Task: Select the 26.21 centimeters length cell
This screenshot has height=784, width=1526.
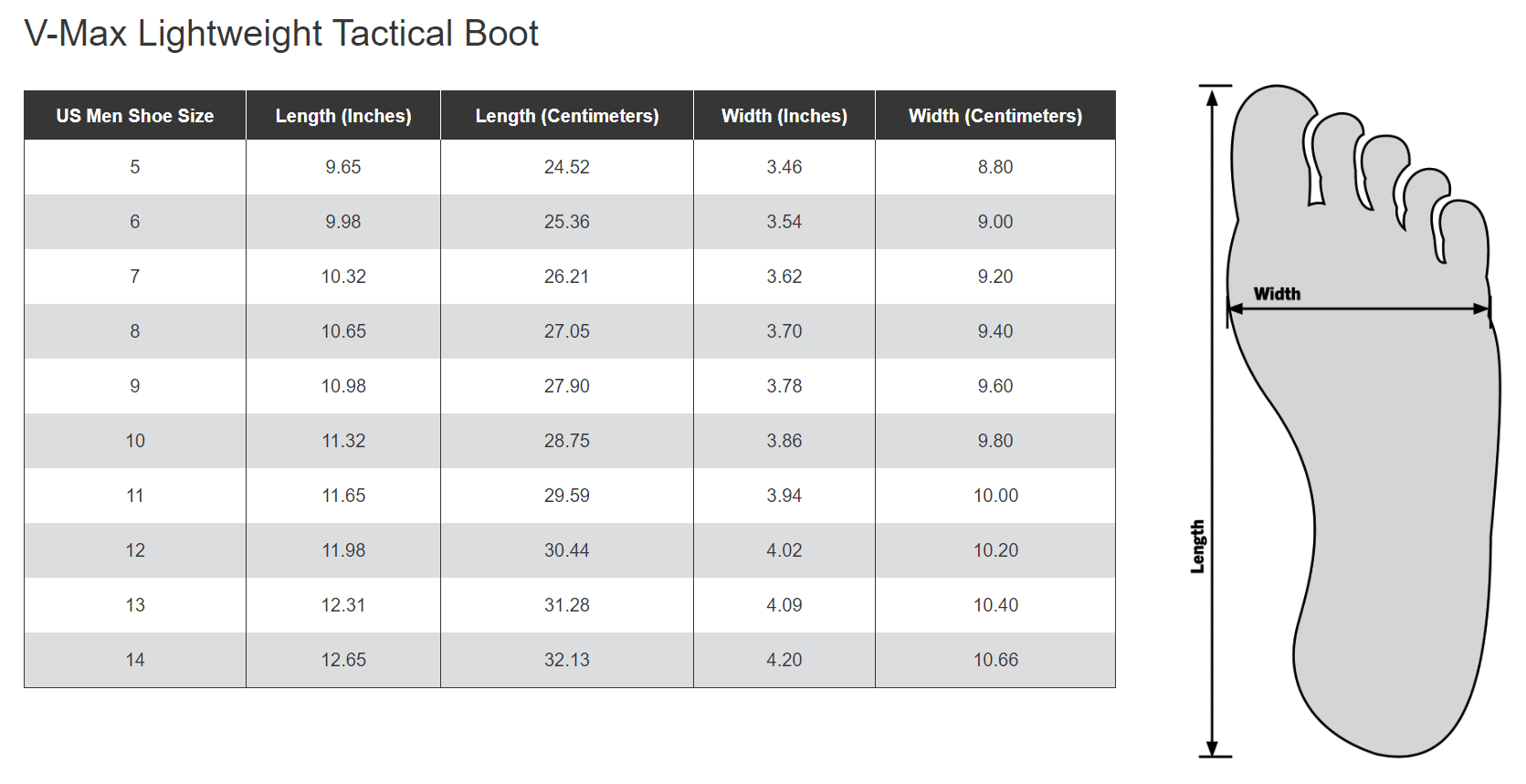Action: coord(567,277)
